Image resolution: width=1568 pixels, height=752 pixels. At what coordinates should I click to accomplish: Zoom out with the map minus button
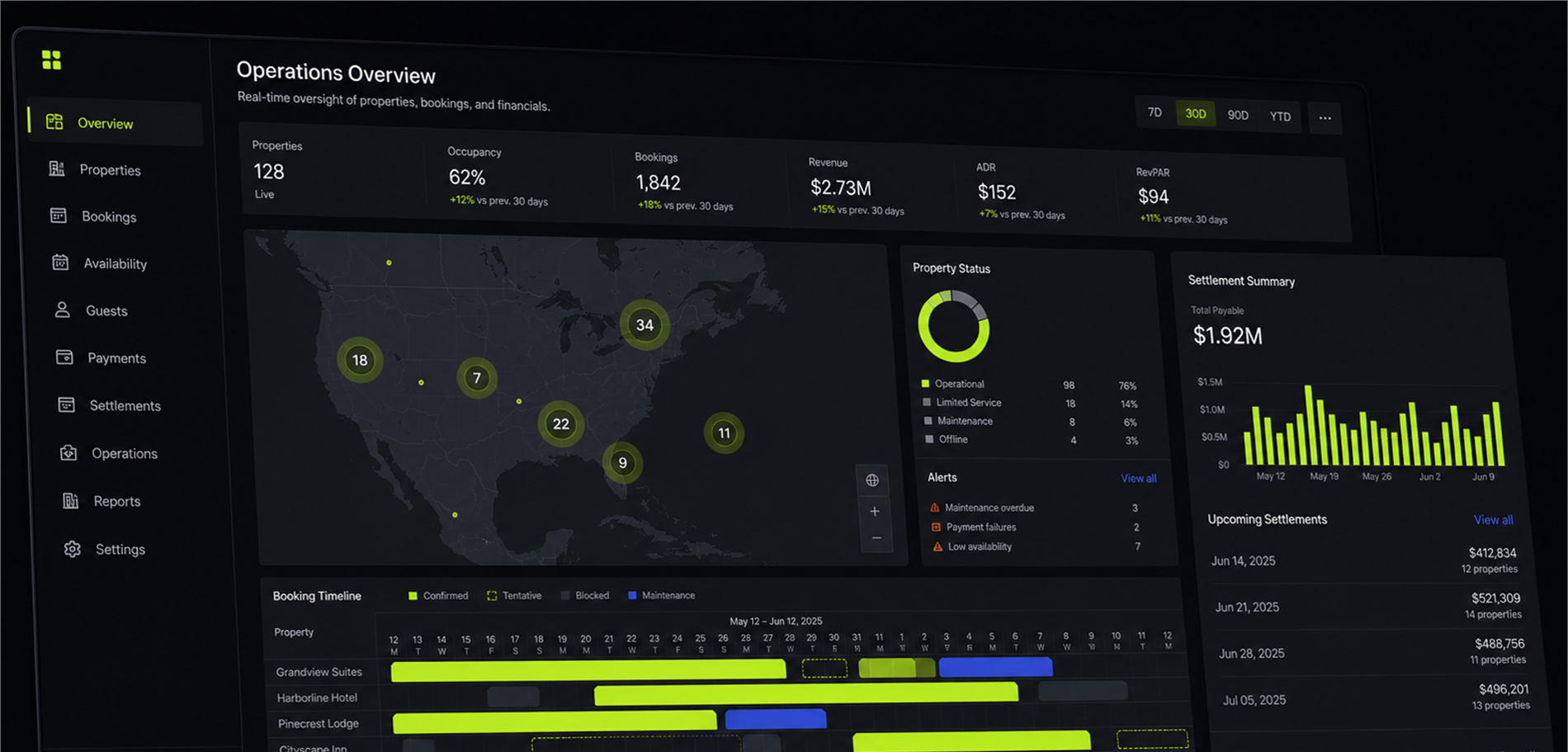coord(876,538)
